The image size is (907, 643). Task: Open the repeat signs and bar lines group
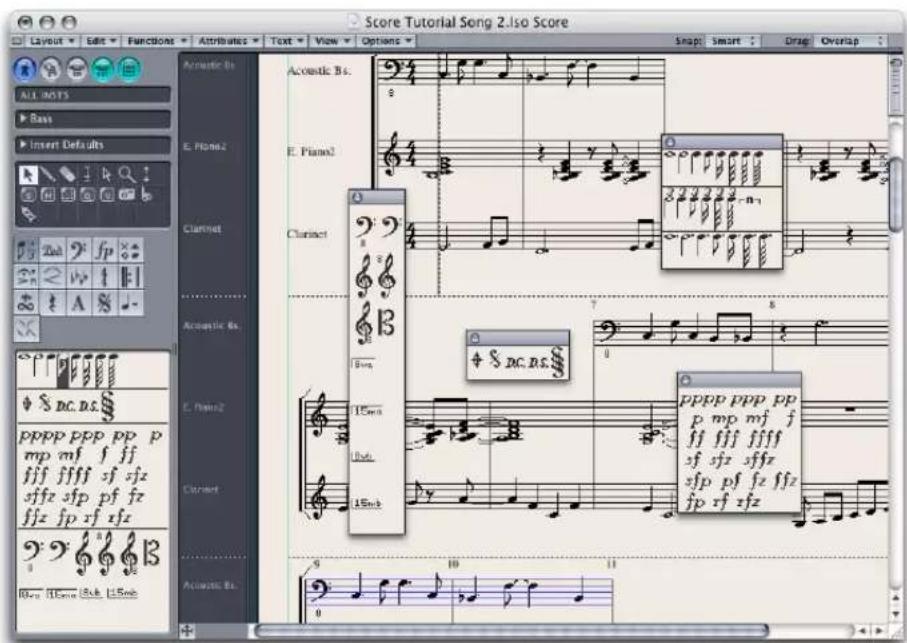pos(130,276)
